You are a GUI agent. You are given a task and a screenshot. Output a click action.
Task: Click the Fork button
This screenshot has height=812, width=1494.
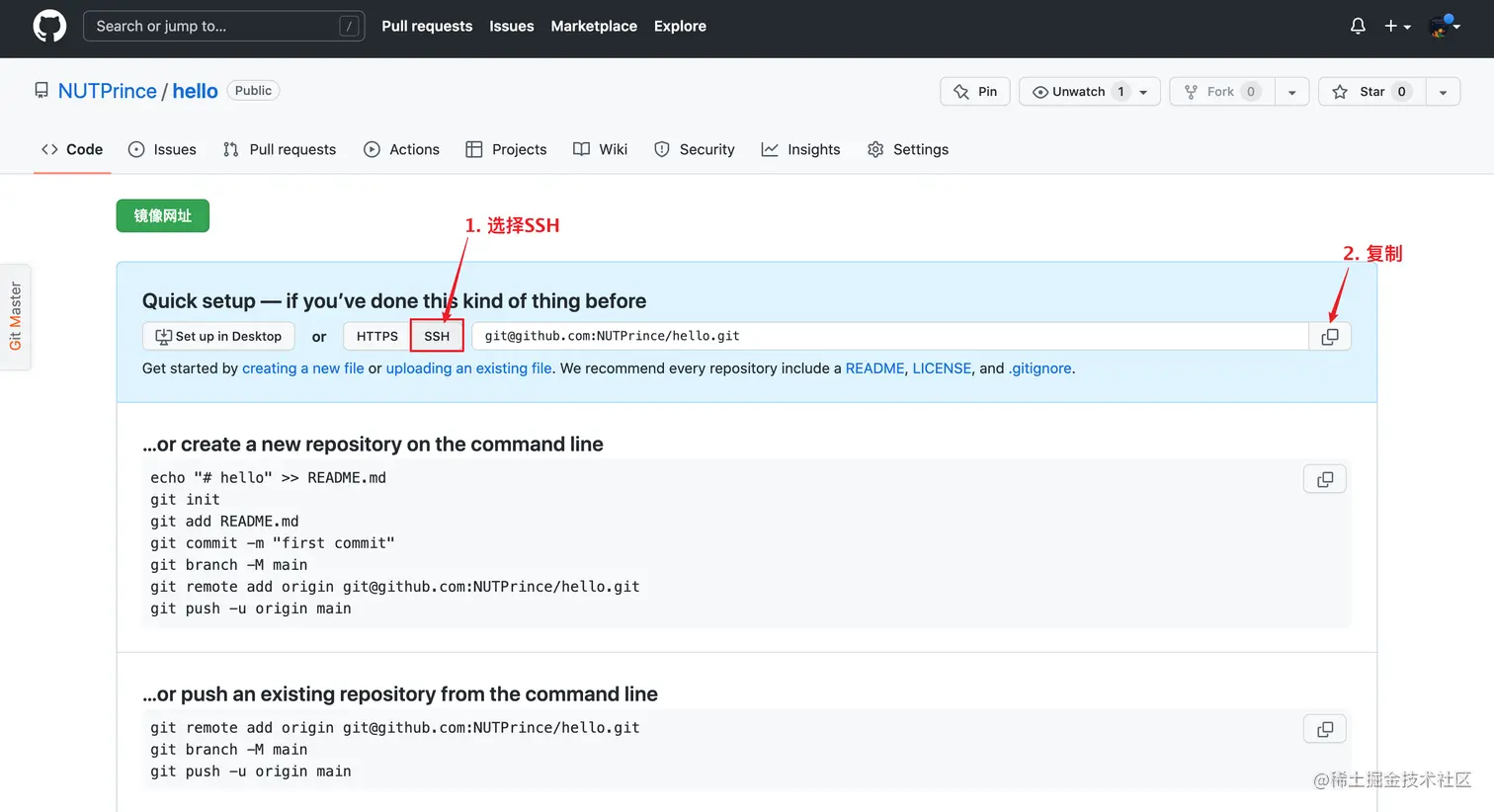[x=1221, y=92]
